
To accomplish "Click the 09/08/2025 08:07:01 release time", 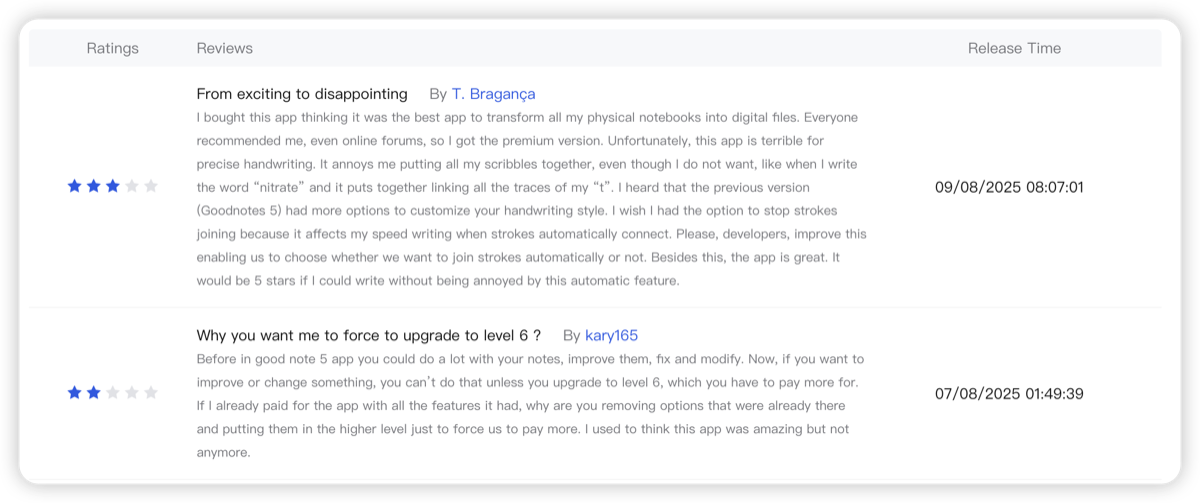I will click(1009, 187).
